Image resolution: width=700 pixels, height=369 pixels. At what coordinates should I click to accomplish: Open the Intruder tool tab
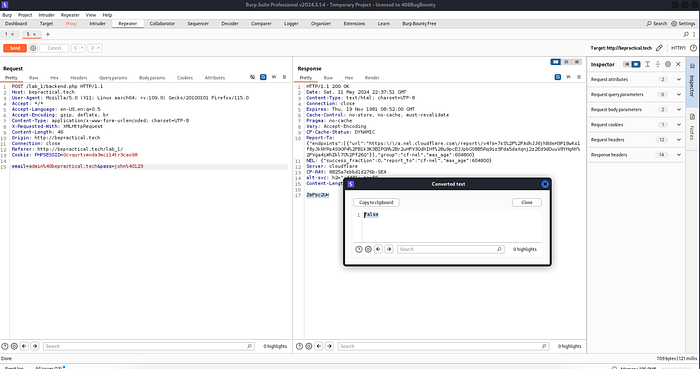97,24
